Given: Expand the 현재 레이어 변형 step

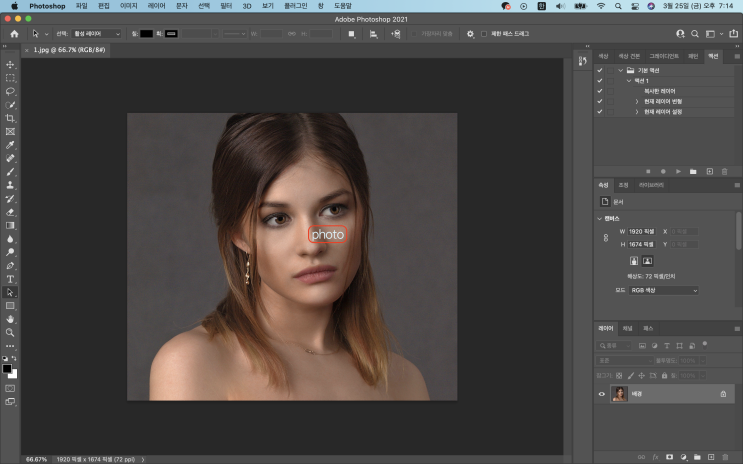Looking at the screenshot, I should tap(637, 101).
